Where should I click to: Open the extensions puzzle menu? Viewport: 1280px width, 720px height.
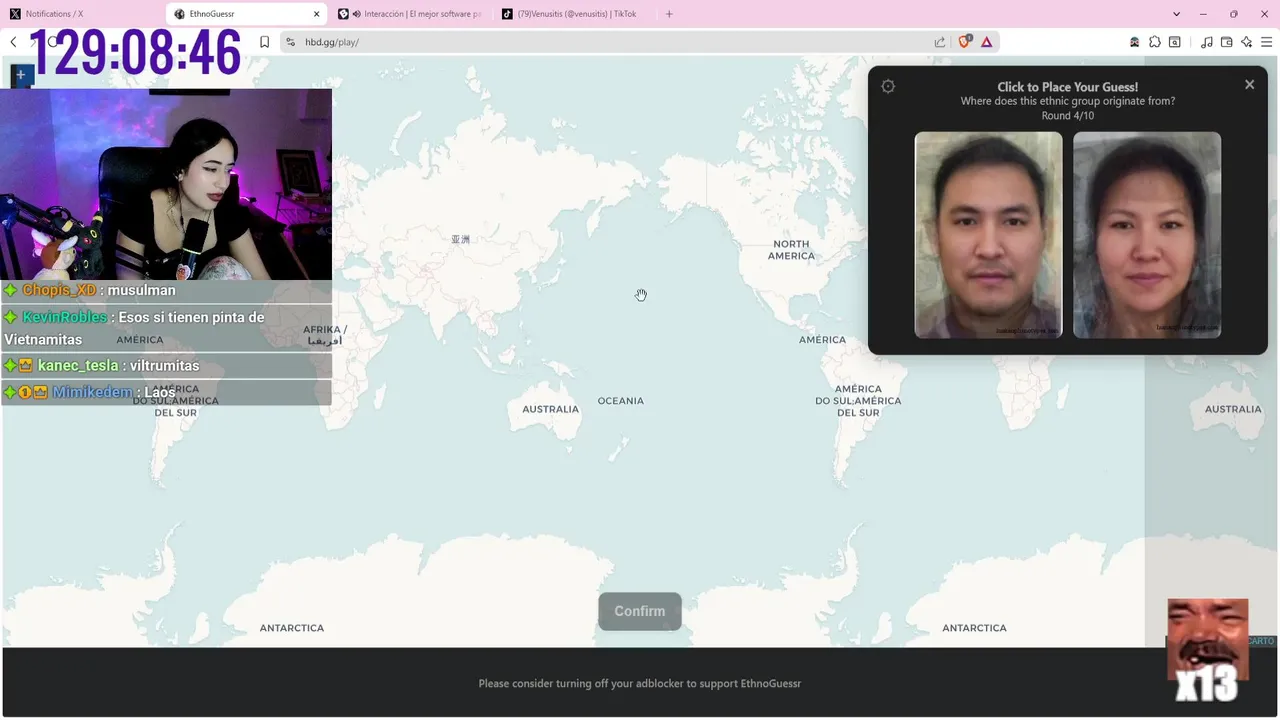point(1155,42)
